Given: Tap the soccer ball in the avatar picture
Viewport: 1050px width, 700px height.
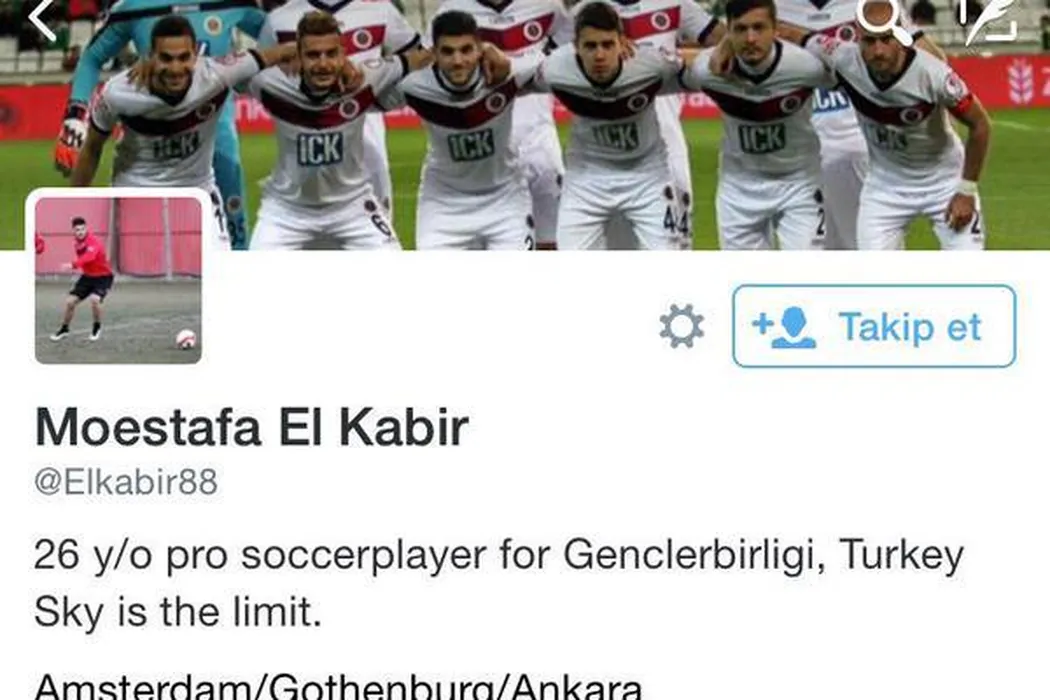Looking at the screenshot, I should tap(185, 339).
